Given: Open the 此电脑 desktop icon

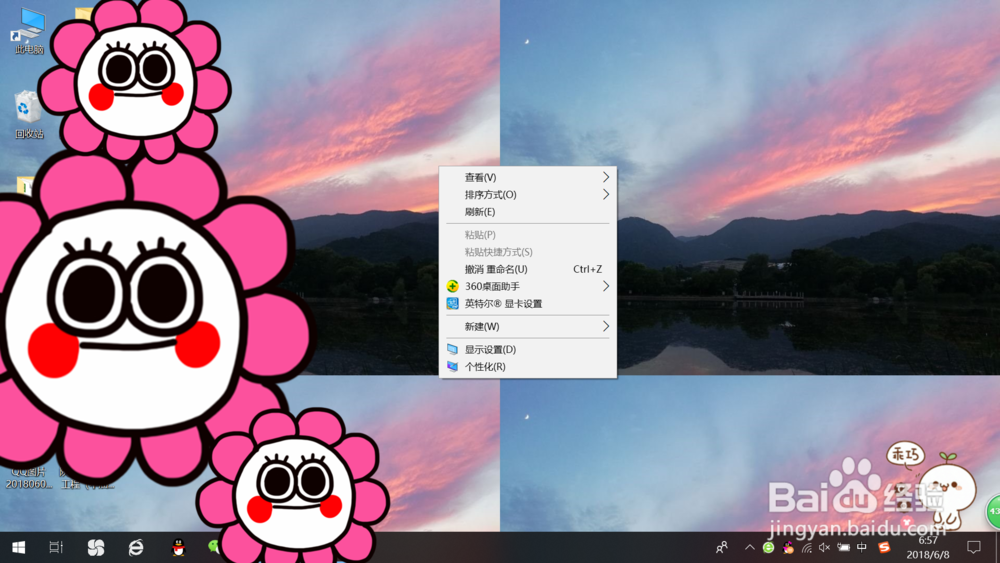Looking at the screenshot, I should tap(29, 30).
